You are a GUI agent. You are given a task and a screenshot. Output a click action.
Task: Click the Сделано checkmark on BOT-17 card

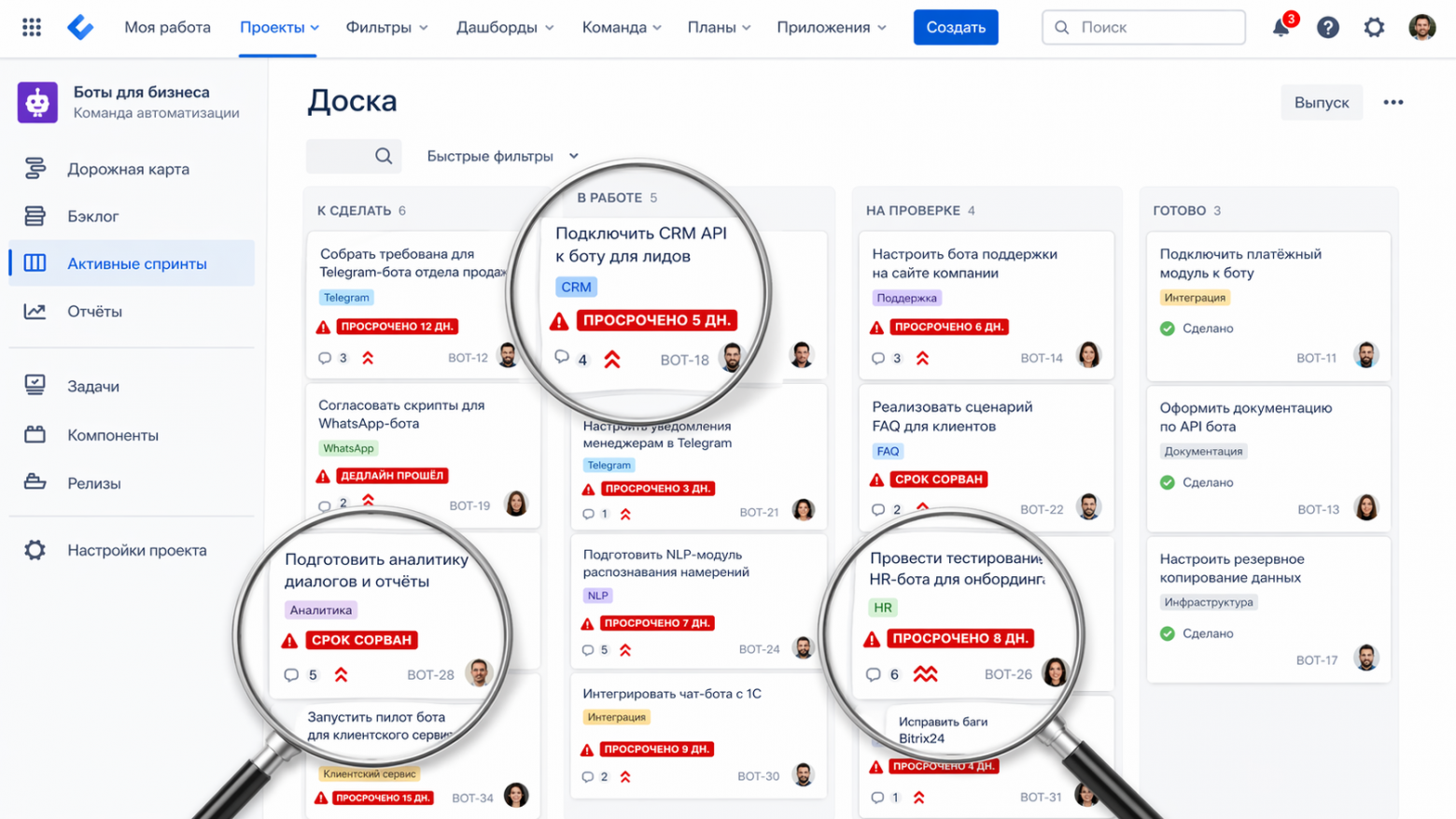tap(1167, 634)
